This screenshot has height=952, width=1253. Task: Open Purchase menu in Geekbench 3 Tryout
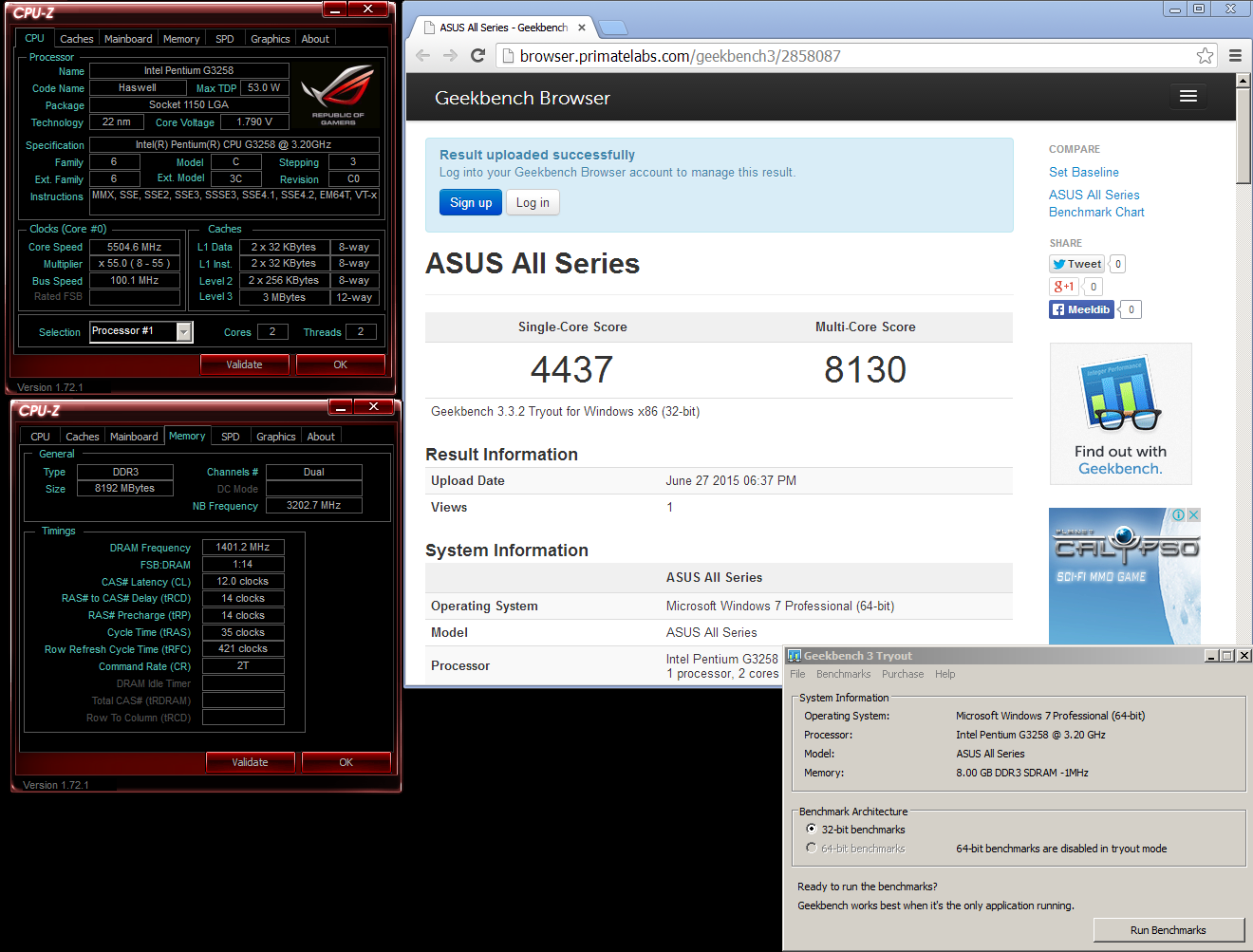[x=903, y=674]
